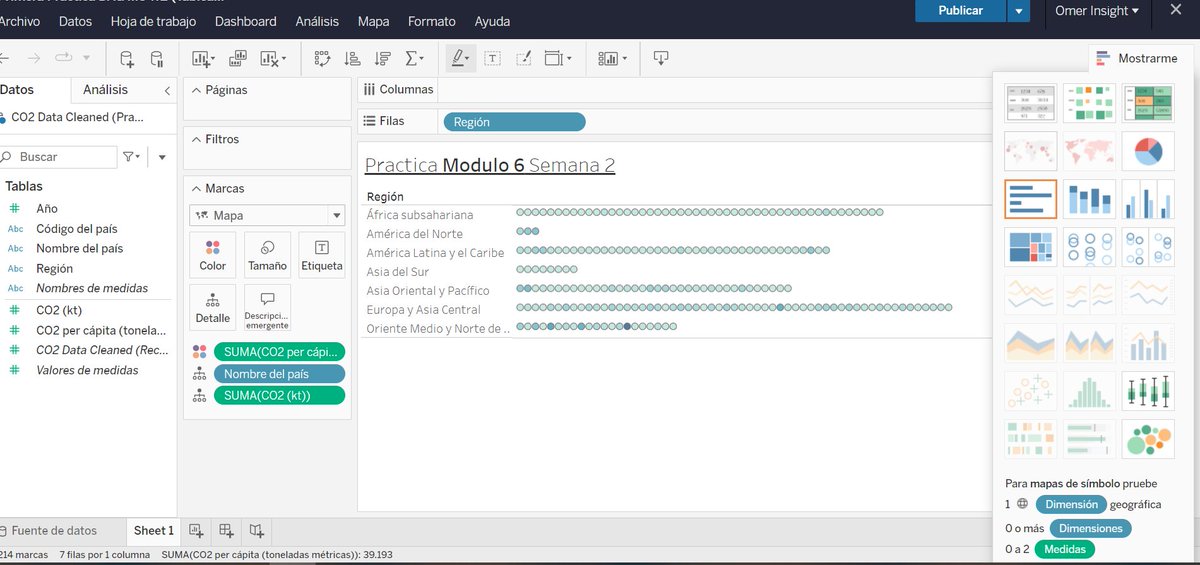This screenshot has height=565, width=1200.
Task: Swap rows and columns icon
Action: (322, 59)
